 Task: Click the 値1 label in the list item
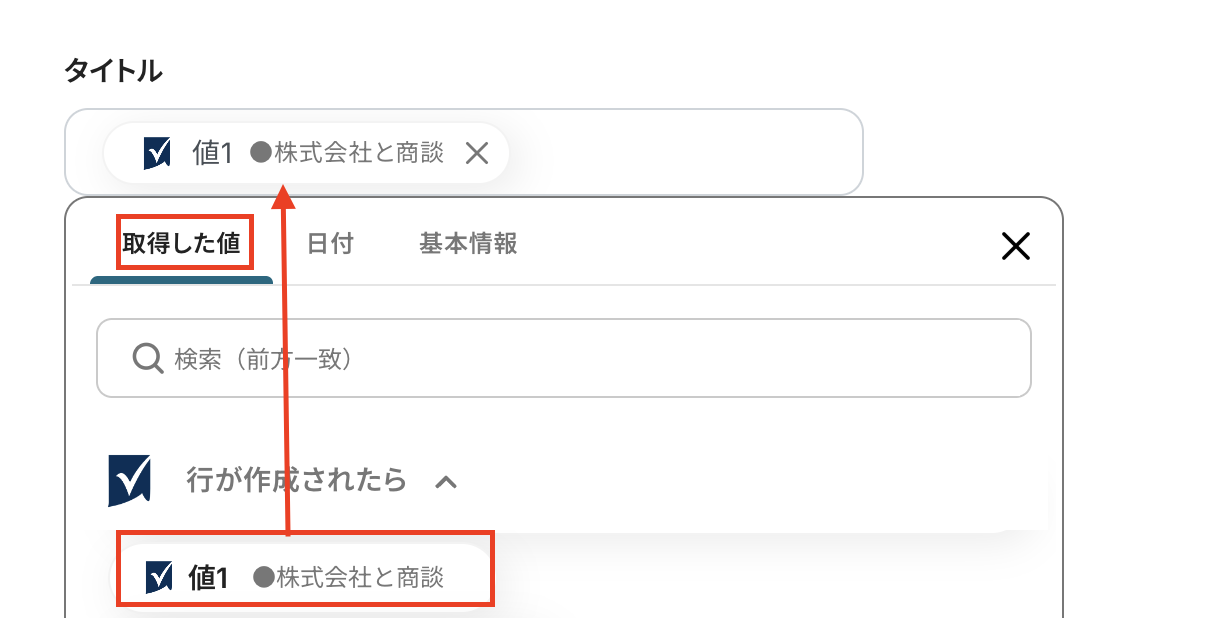tap(208, 577)
